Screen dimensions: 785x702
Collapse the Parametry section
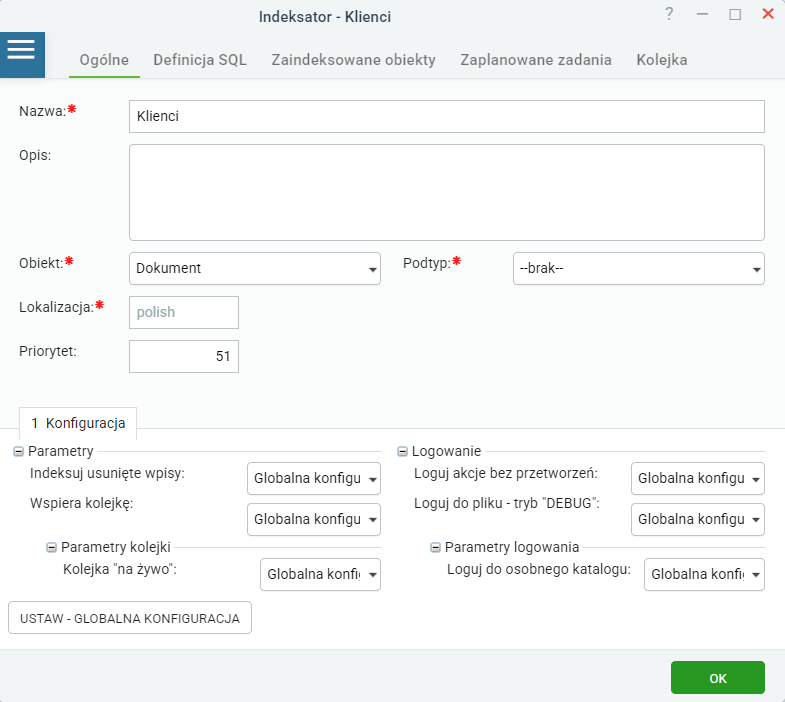coord(19,452)
